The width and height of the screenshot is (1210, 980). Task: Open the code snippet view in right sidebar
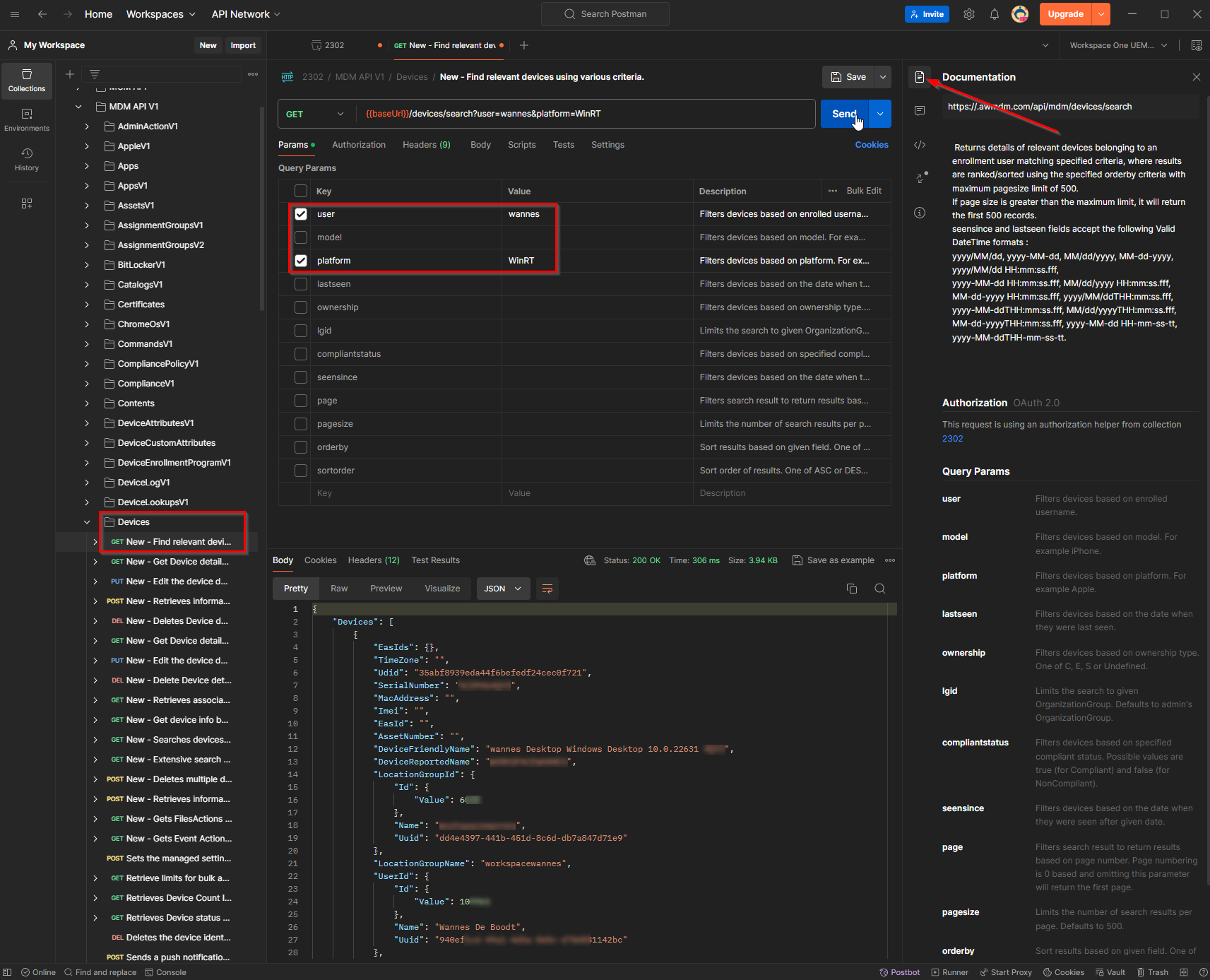(919, 144)
